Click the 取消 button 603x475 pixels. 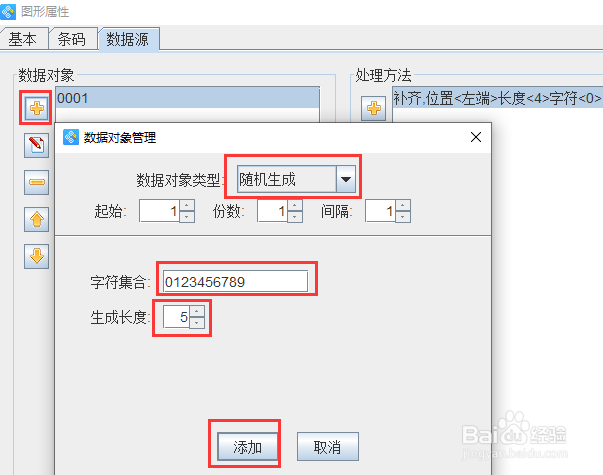328,447
